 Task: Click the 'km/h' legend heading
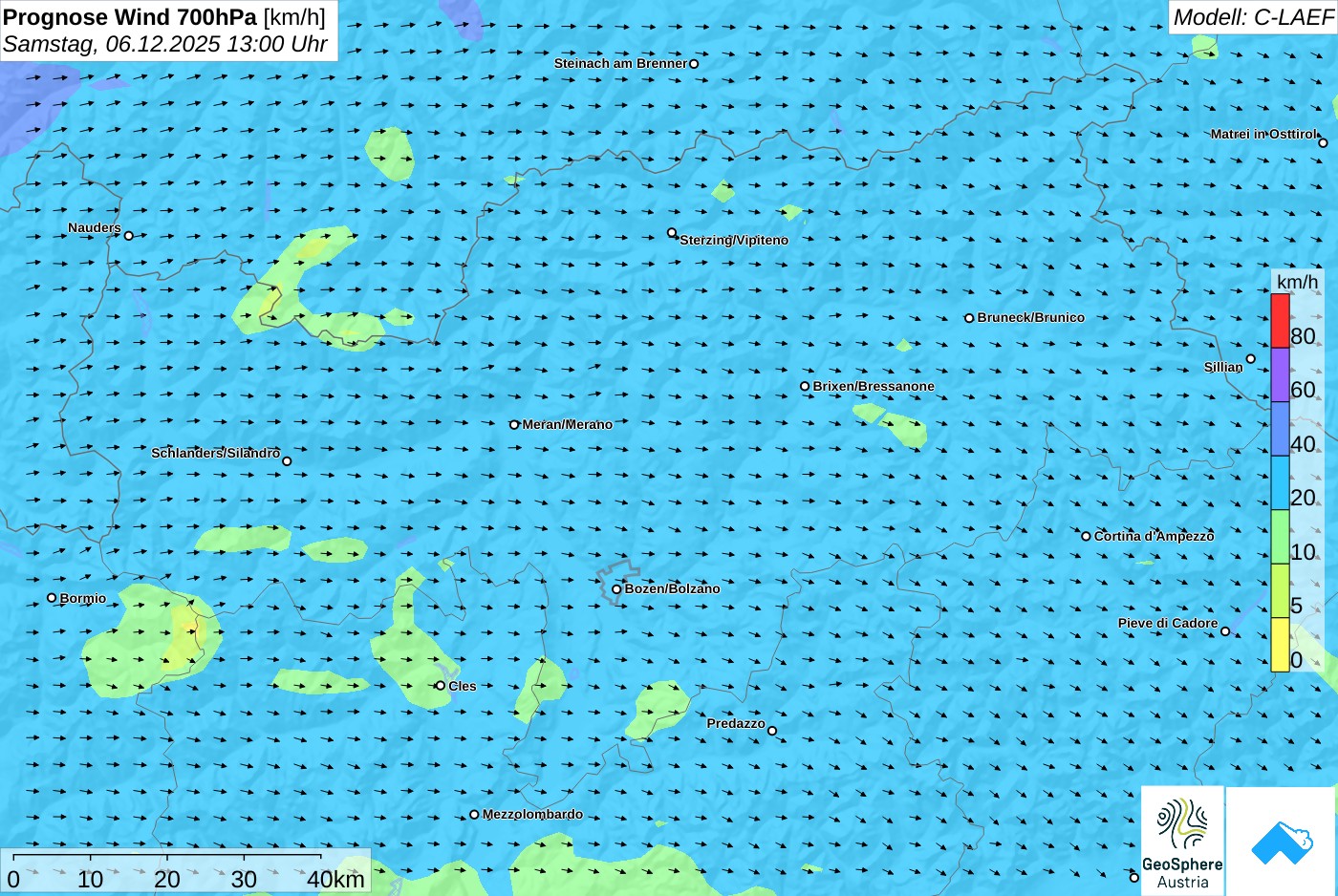point(1297,282)
